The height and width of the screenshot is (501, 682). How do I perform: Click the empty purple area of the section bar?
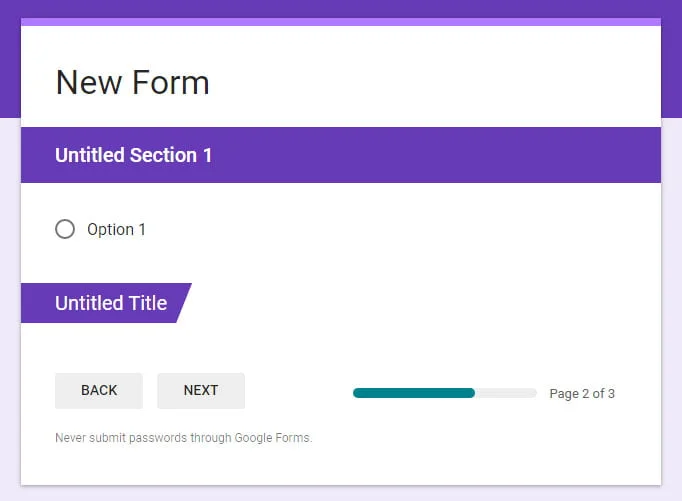[x=440, y=155]
